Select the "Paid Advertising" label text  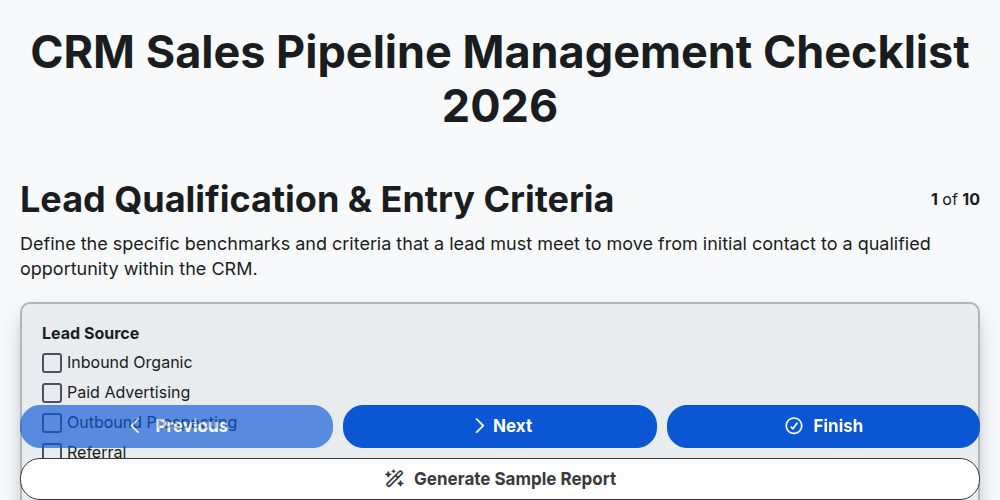[129, 392]
